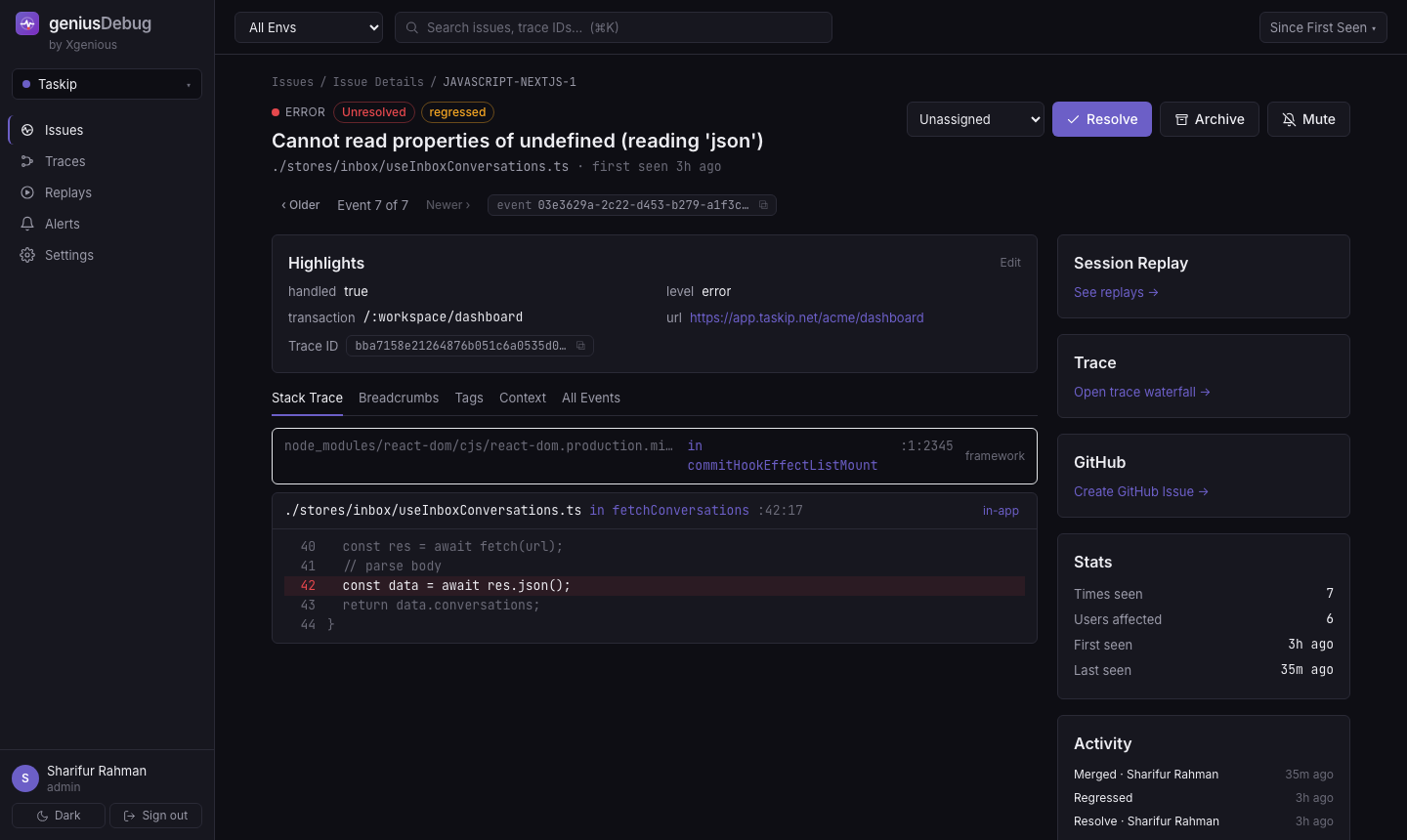
Task: Mute this issue
Action: pos(1308,119)
